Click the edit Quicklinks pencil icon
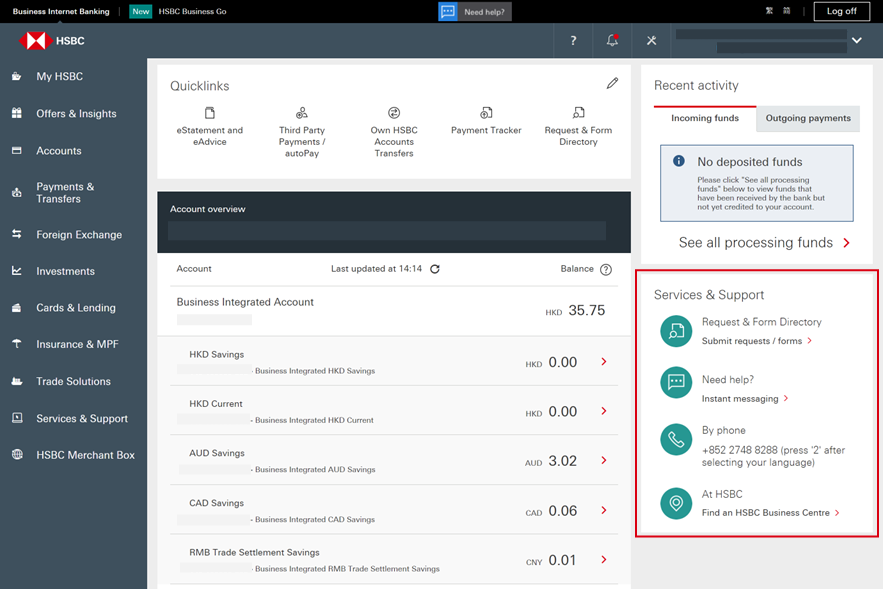Image resolution: width=883 pixels, height=589 pixels. 612,83
